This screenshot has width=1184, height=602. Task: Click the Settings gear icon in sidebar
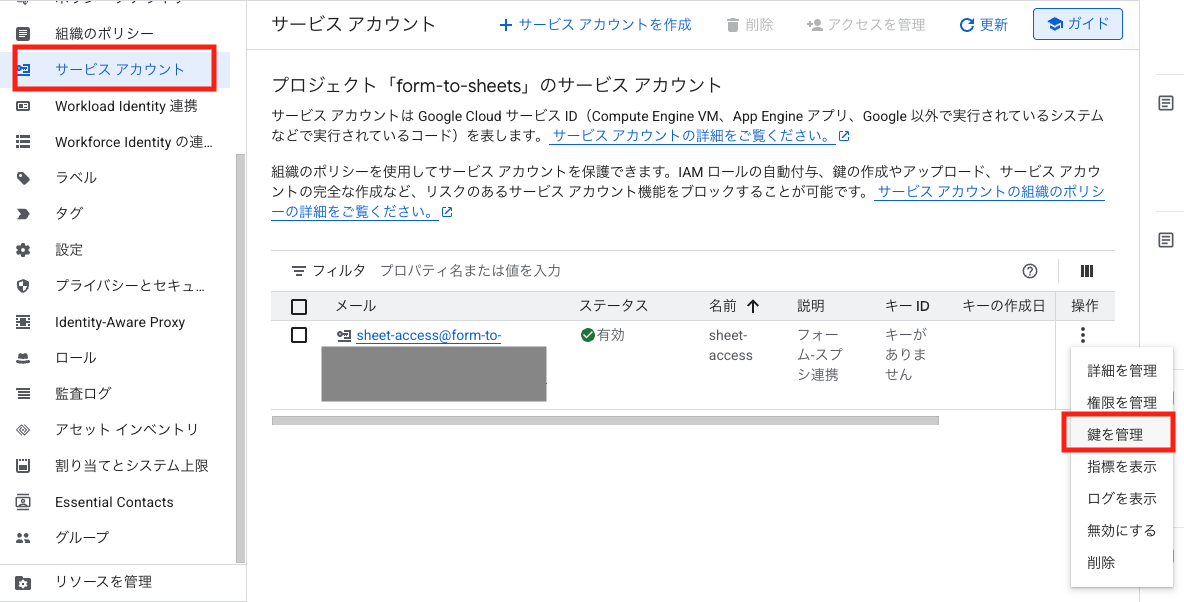24,250
